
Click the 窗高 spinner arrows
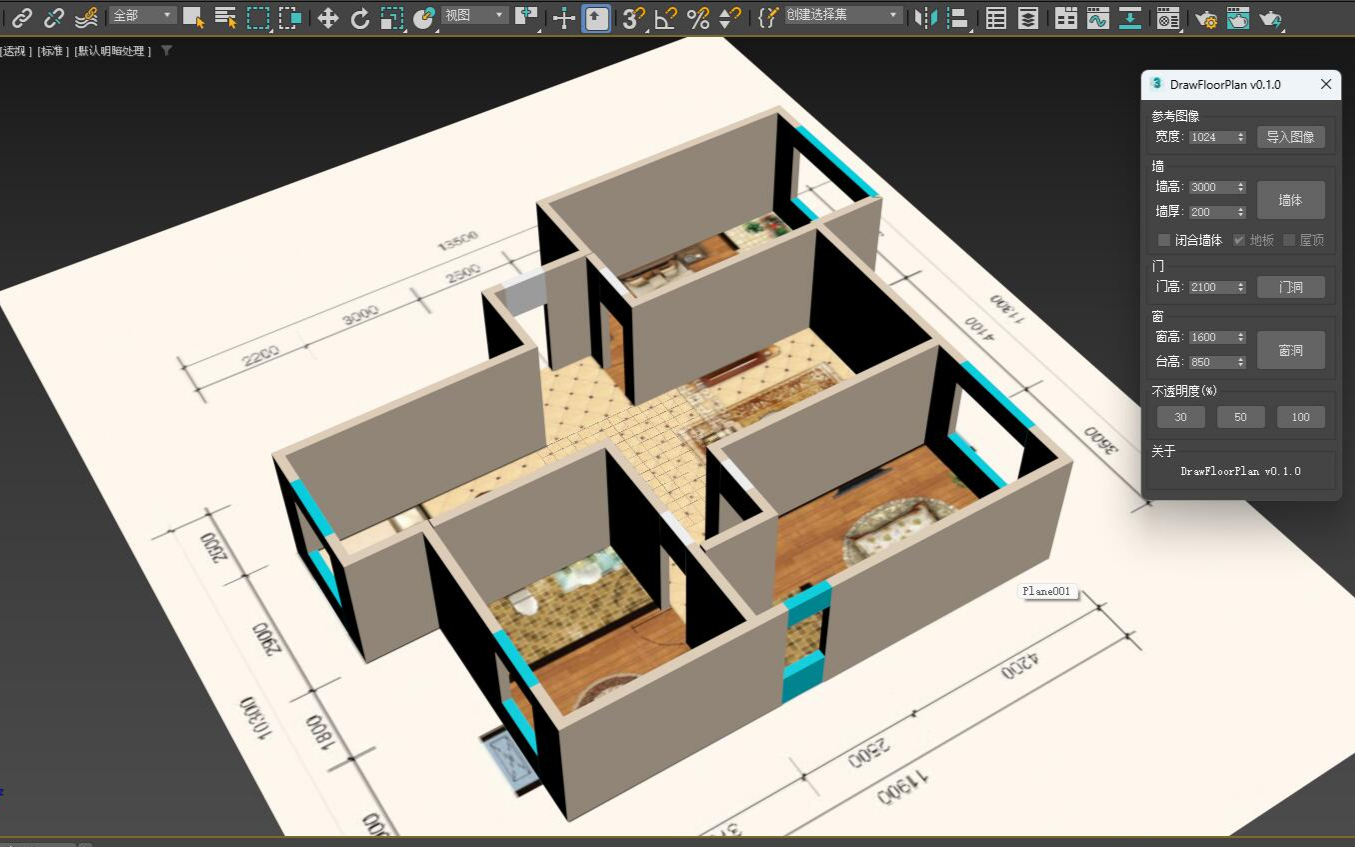coord(1241,337)
